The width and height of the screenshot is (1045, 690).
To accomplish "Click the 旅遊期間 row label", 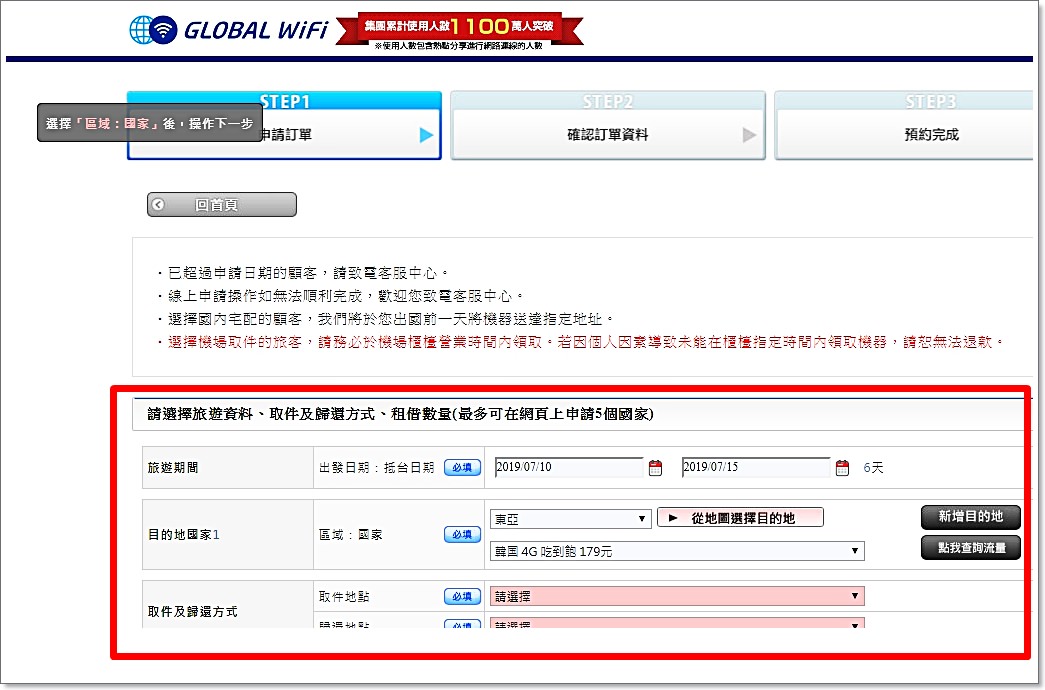I will click(x=173, y=468).
